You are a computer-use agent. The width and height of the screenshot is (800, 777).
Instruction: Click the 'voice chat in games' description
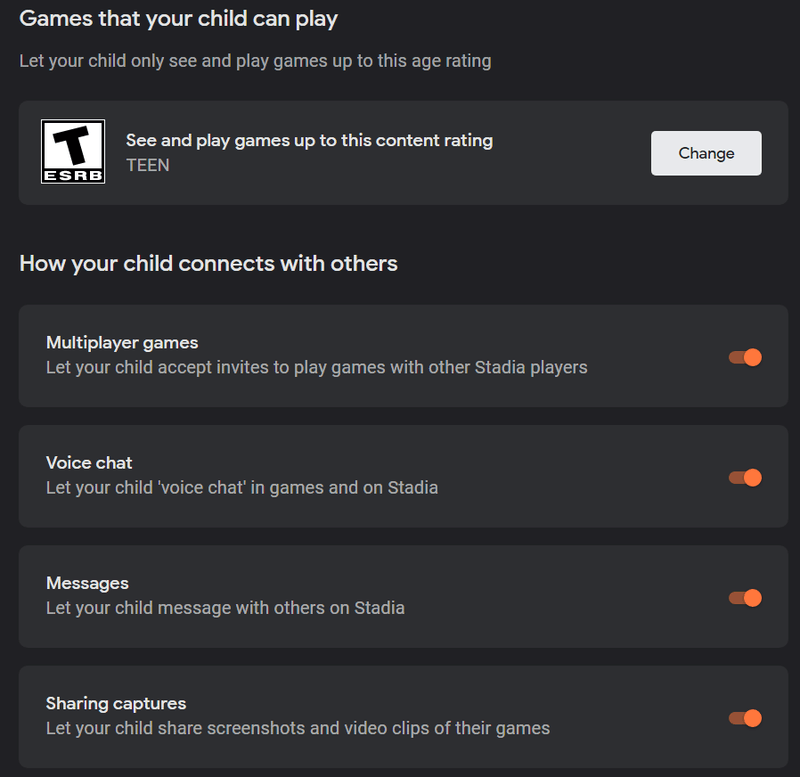coord(242,488)
